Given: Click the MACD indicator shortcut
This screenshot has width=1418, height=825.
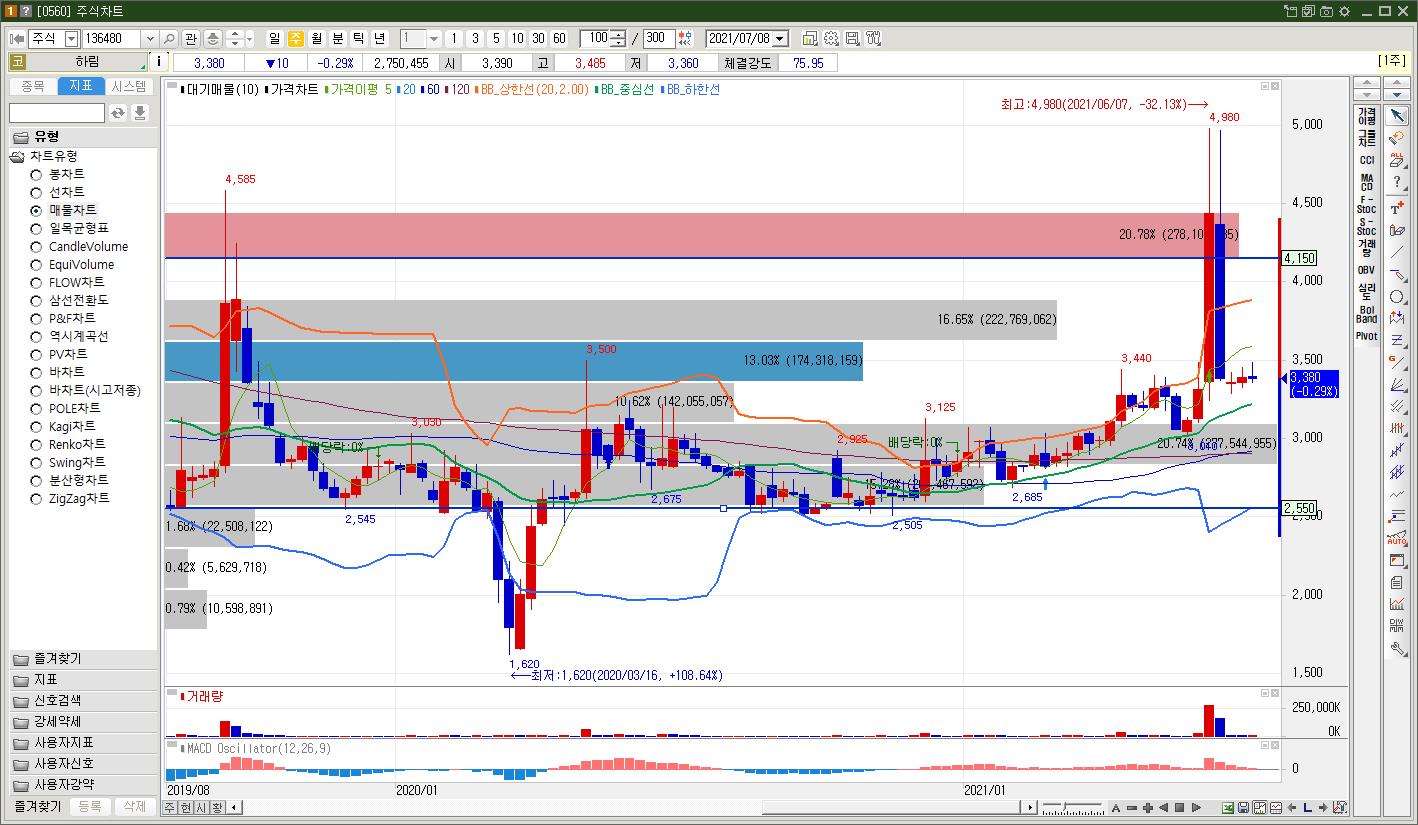Looking at the screenshot, I should [x=1366, y=182].
